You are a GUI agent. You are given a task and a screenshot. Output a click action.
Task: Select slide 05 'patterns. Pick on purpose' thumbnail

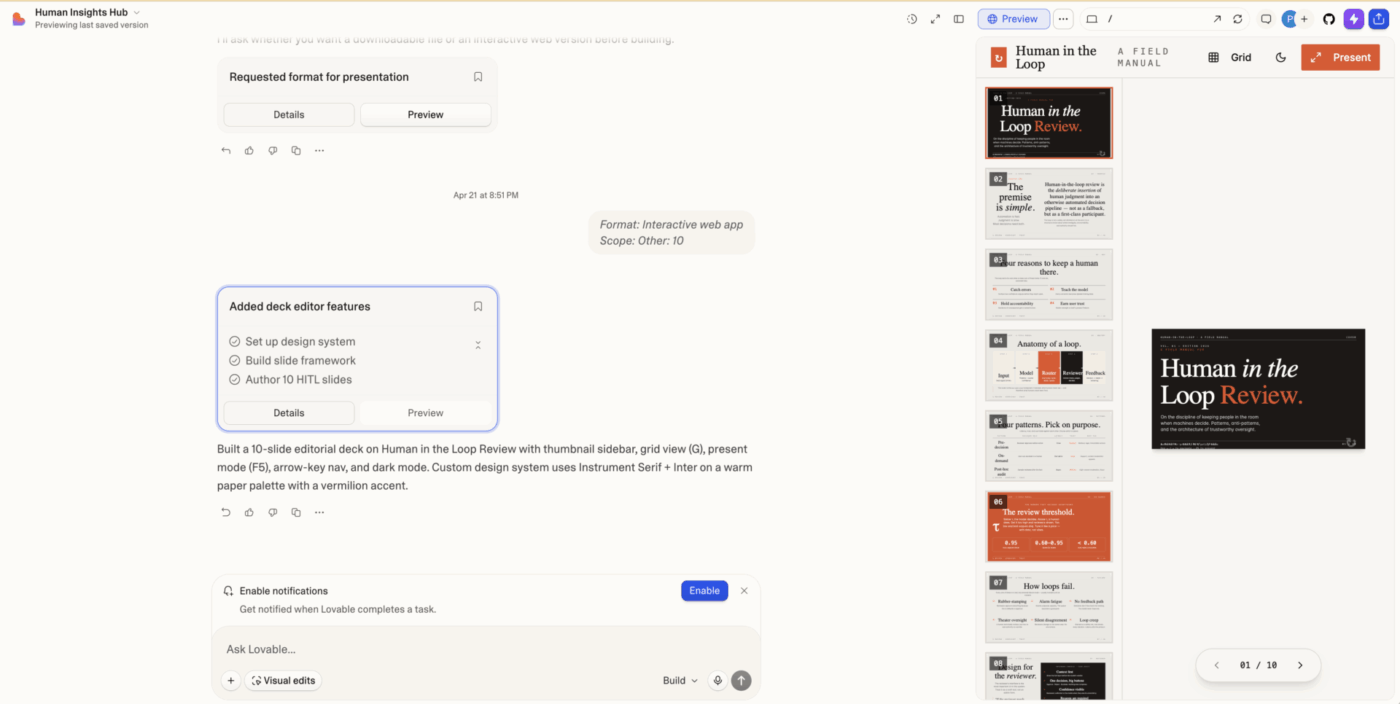(x=1049, y=446)
